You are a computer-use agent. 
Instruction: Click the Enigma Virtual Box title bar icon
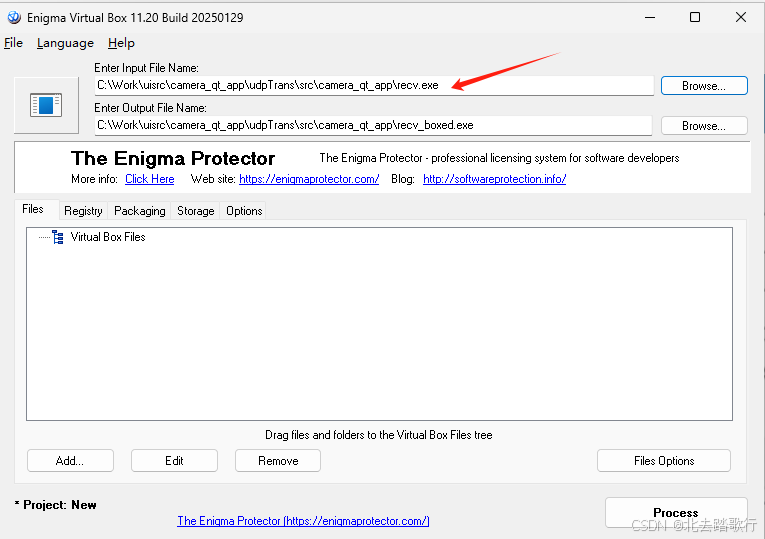coord(14,17)
